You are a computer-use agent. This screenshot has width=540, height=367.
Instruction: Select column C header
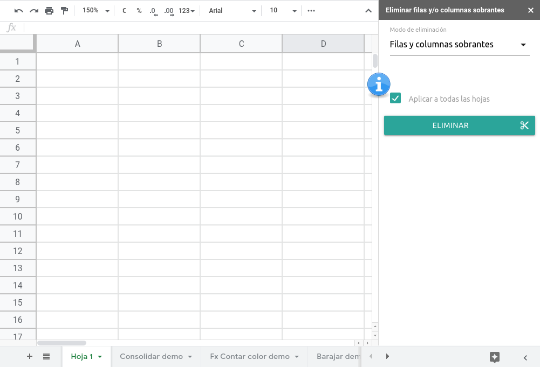point(241,44)
